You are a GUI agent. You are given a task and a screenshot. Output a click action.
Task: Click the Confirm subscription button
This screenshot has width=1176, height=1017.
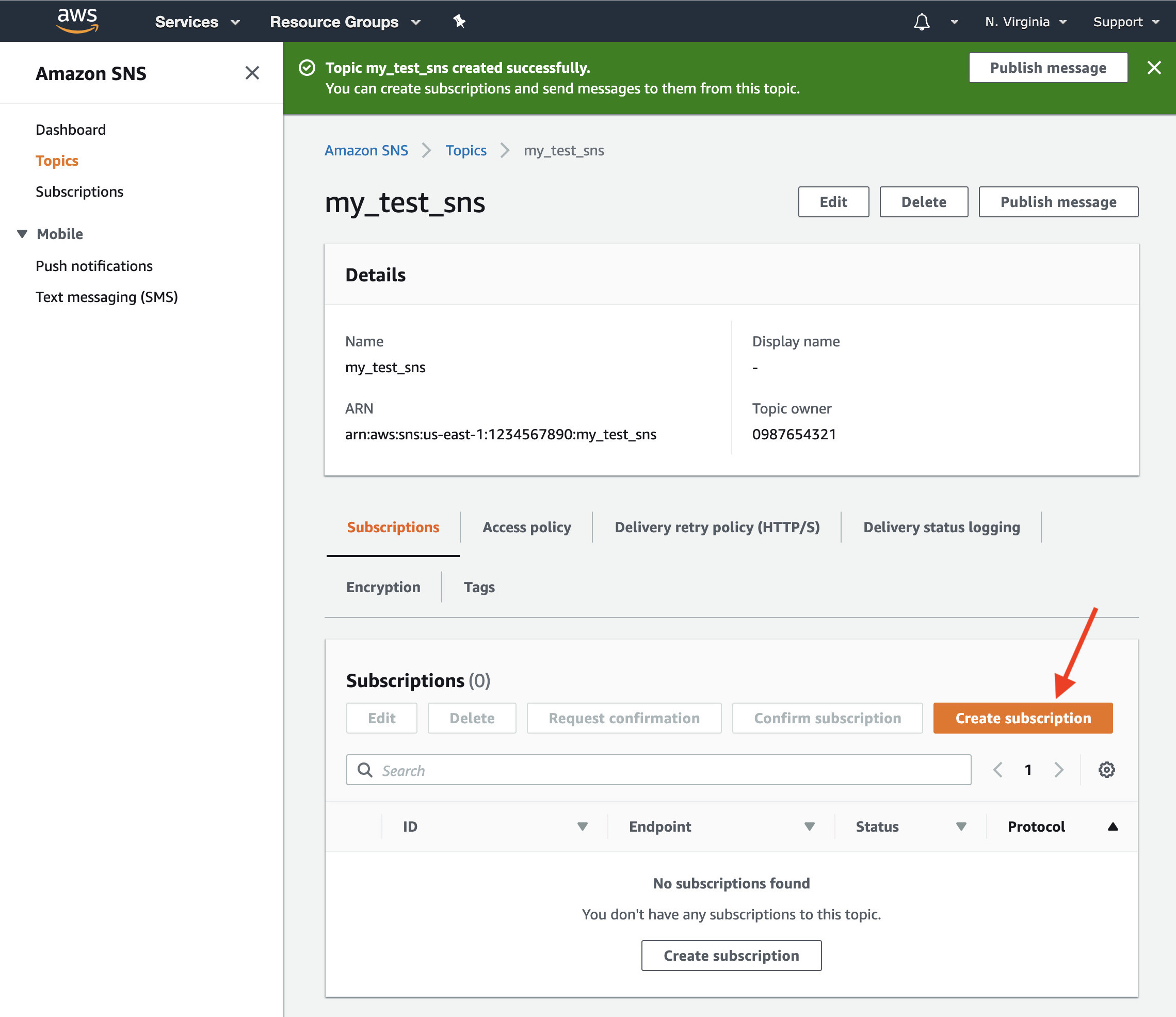point(827,718)
